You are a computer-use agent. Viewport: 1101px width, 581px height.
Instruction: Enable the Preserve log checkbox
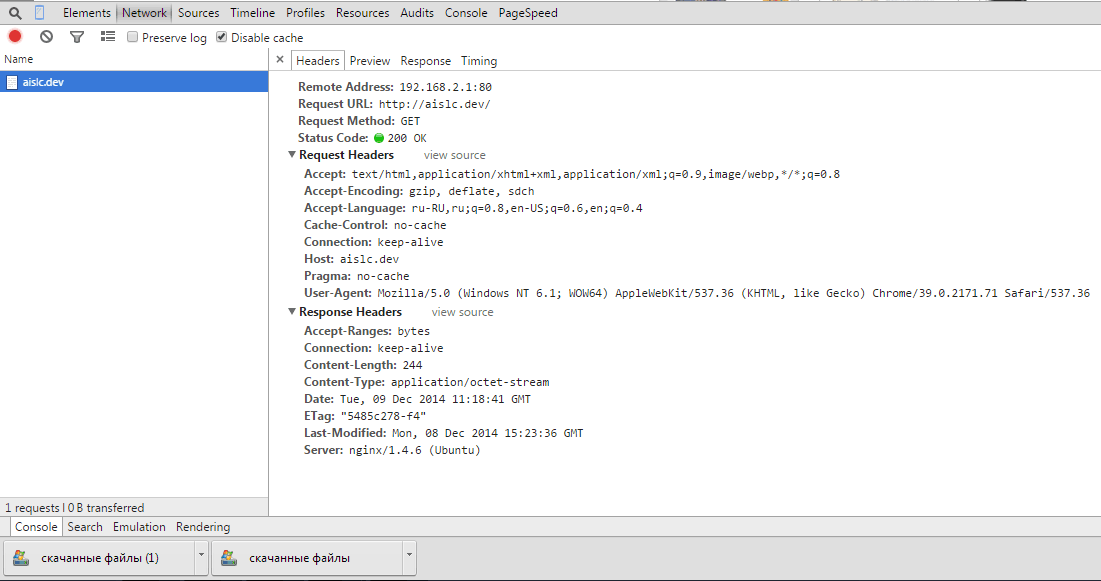coord(132,37)
